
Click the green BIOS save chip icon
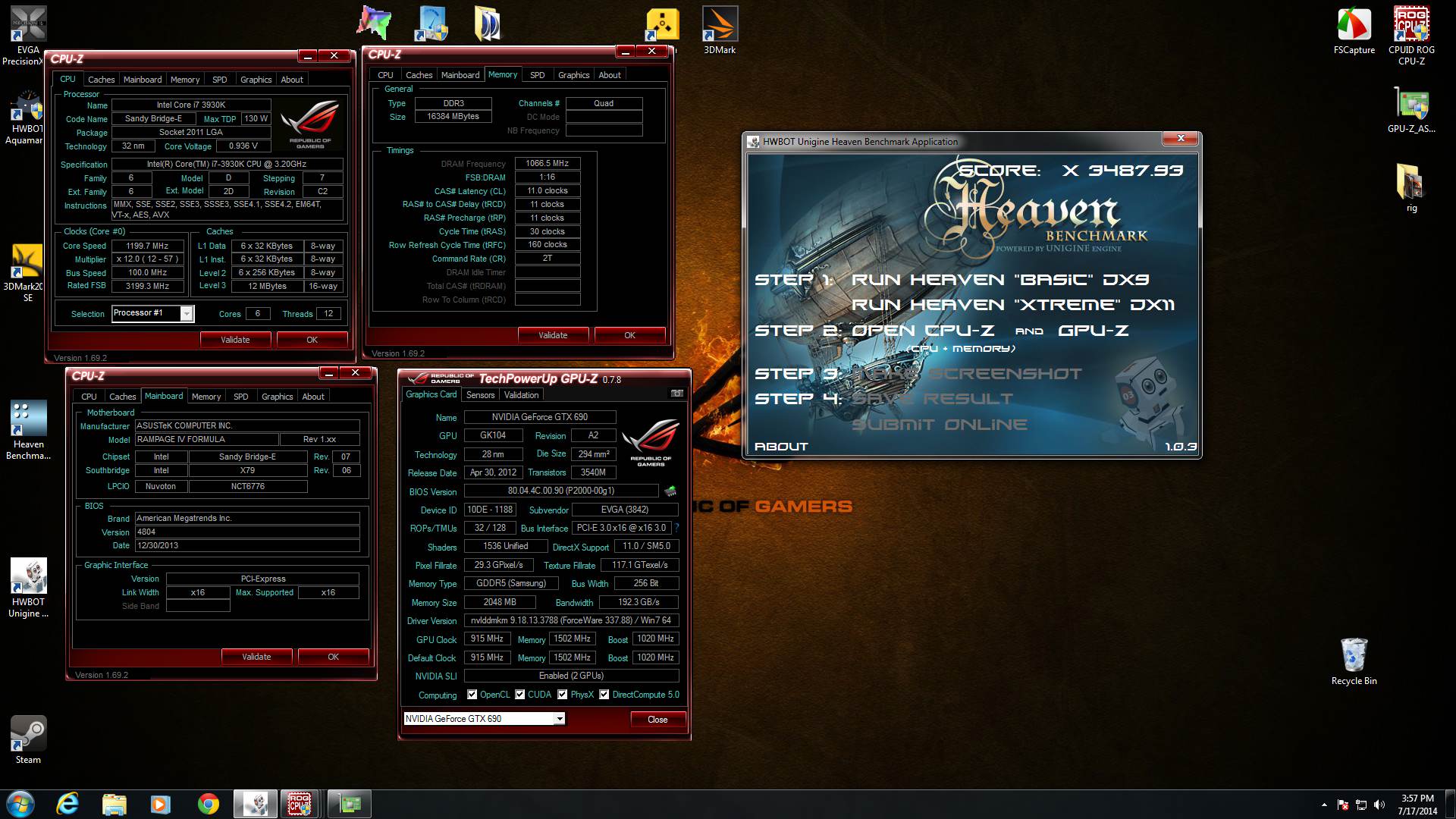click(x=670, y=491)
